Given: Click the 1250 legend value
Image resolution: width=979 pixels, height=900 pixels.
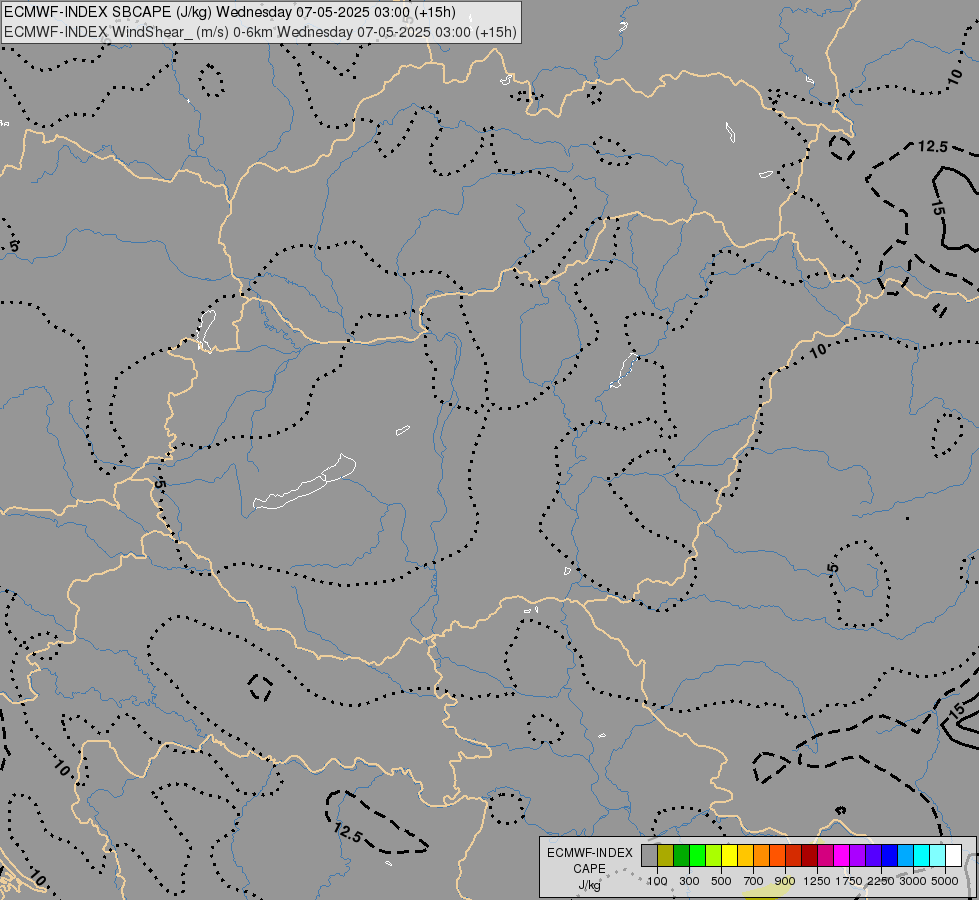Looking at the screenshot, I should click(x=817, y=881).
